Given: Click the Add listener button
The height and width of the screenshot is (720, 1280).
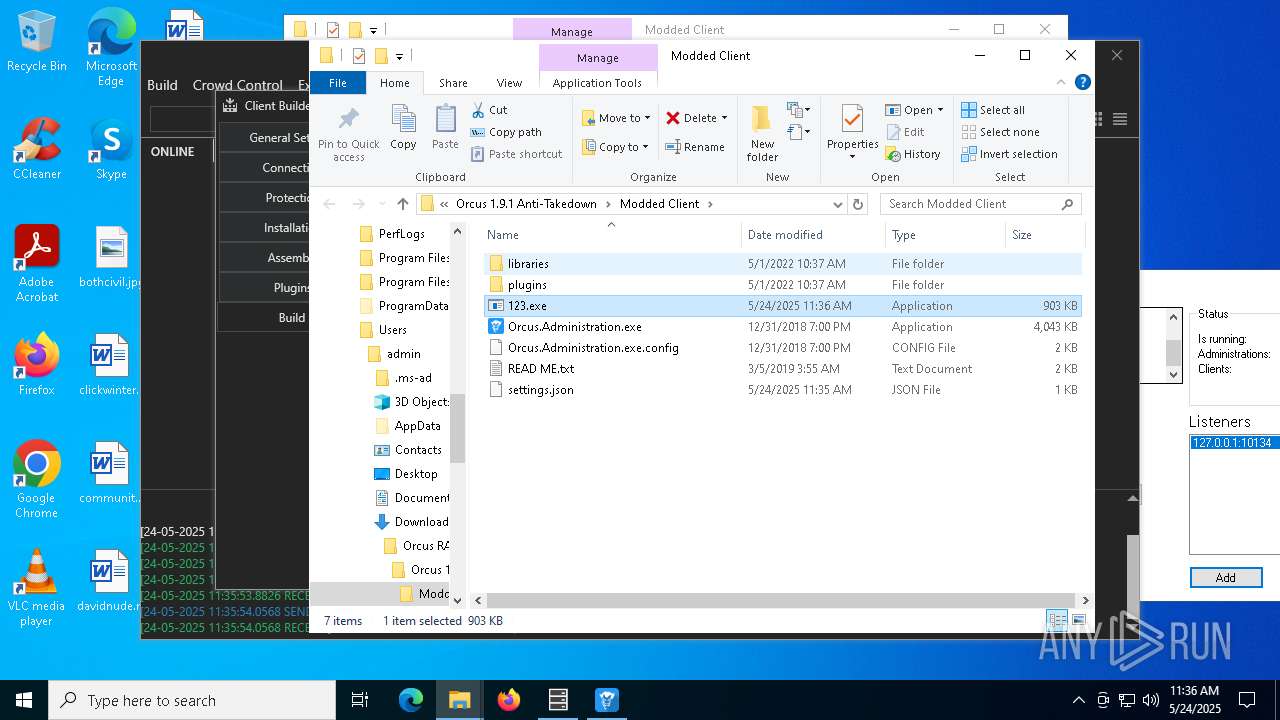Looking at the screenshot, I should pyautogui.click(x=1226, y=578).
